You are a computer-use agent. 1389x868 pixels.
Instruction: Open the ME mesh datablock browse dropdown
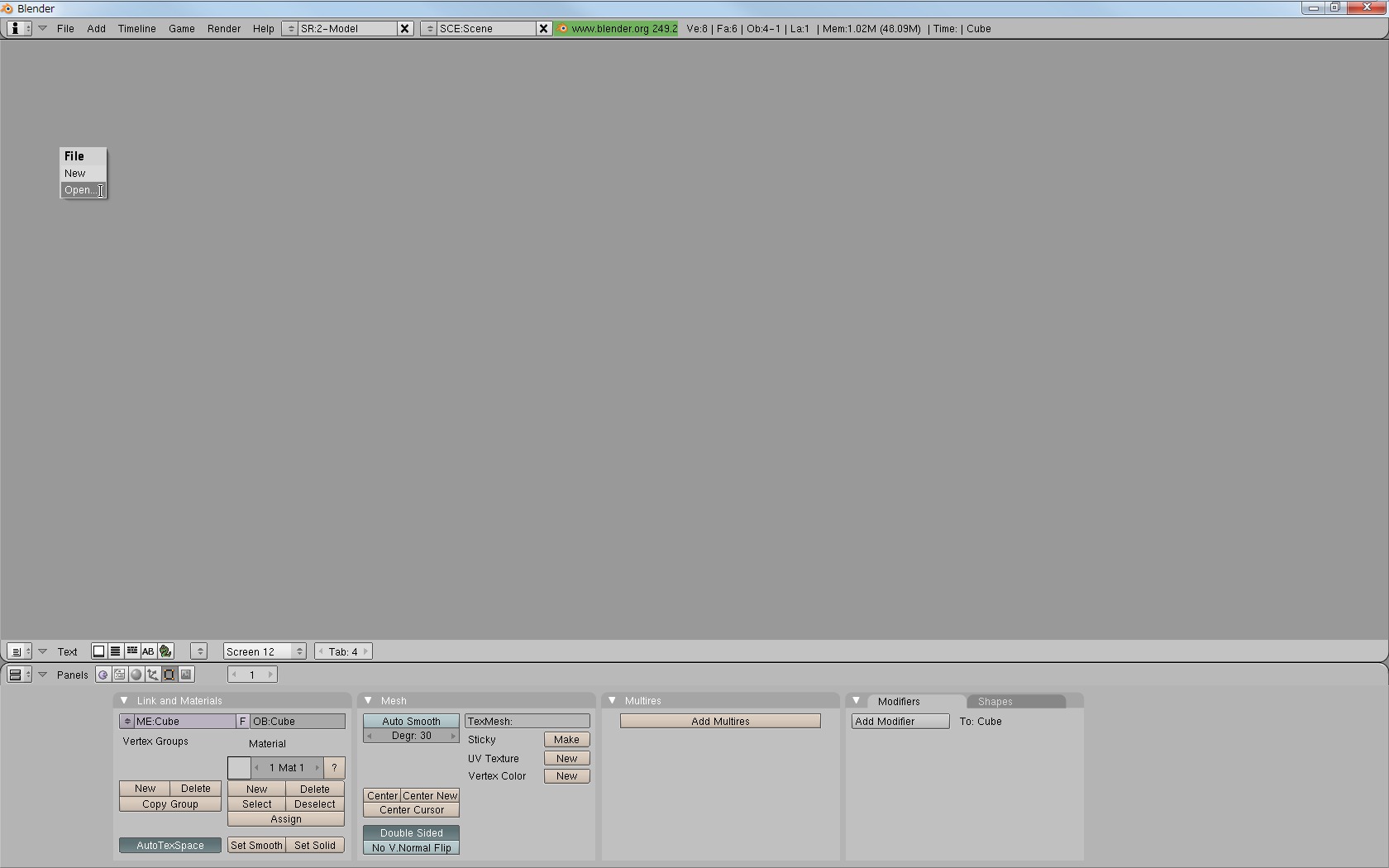[x=126, y=722]
